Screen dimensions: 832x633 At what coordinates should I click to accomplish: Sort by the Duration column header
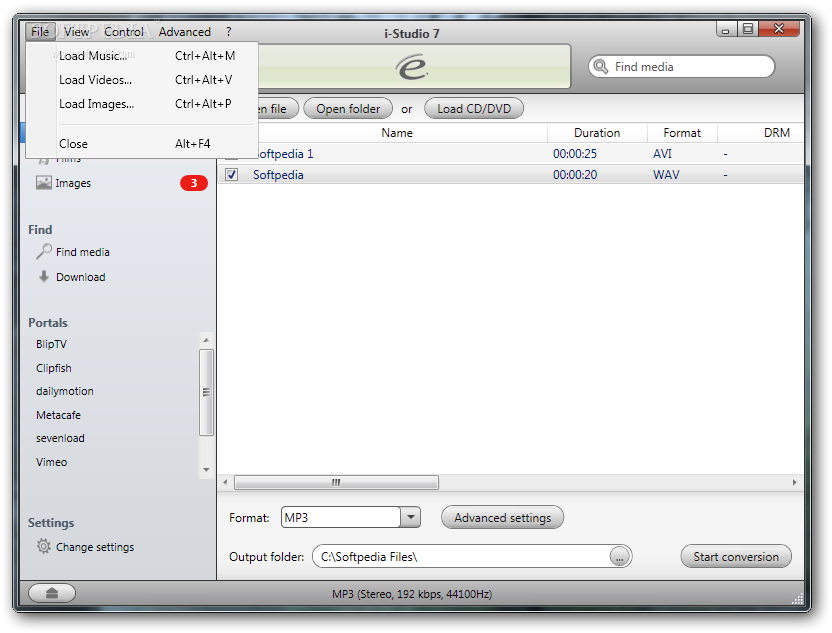597,133
